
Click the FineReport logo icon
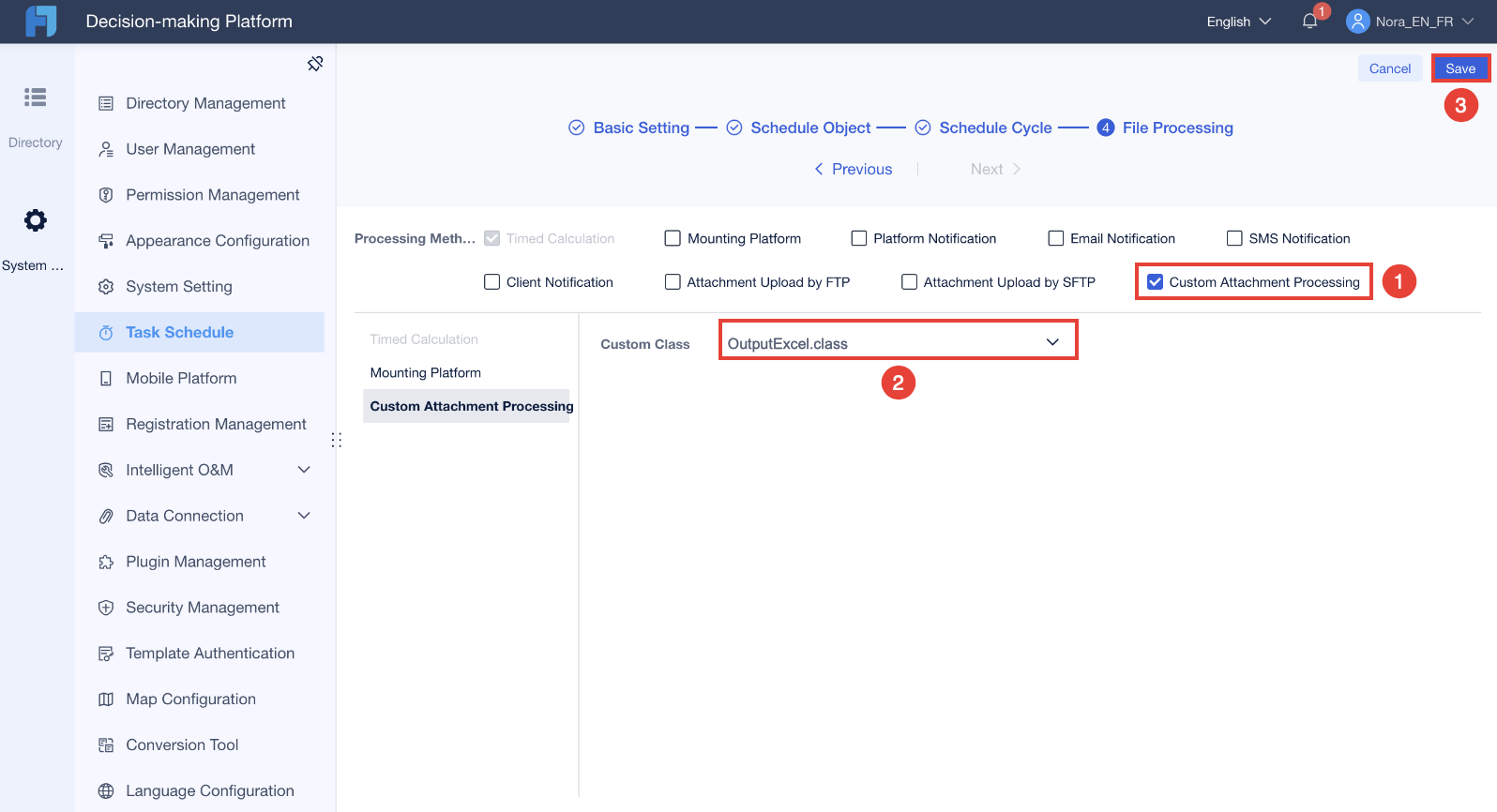pos(40,21)
